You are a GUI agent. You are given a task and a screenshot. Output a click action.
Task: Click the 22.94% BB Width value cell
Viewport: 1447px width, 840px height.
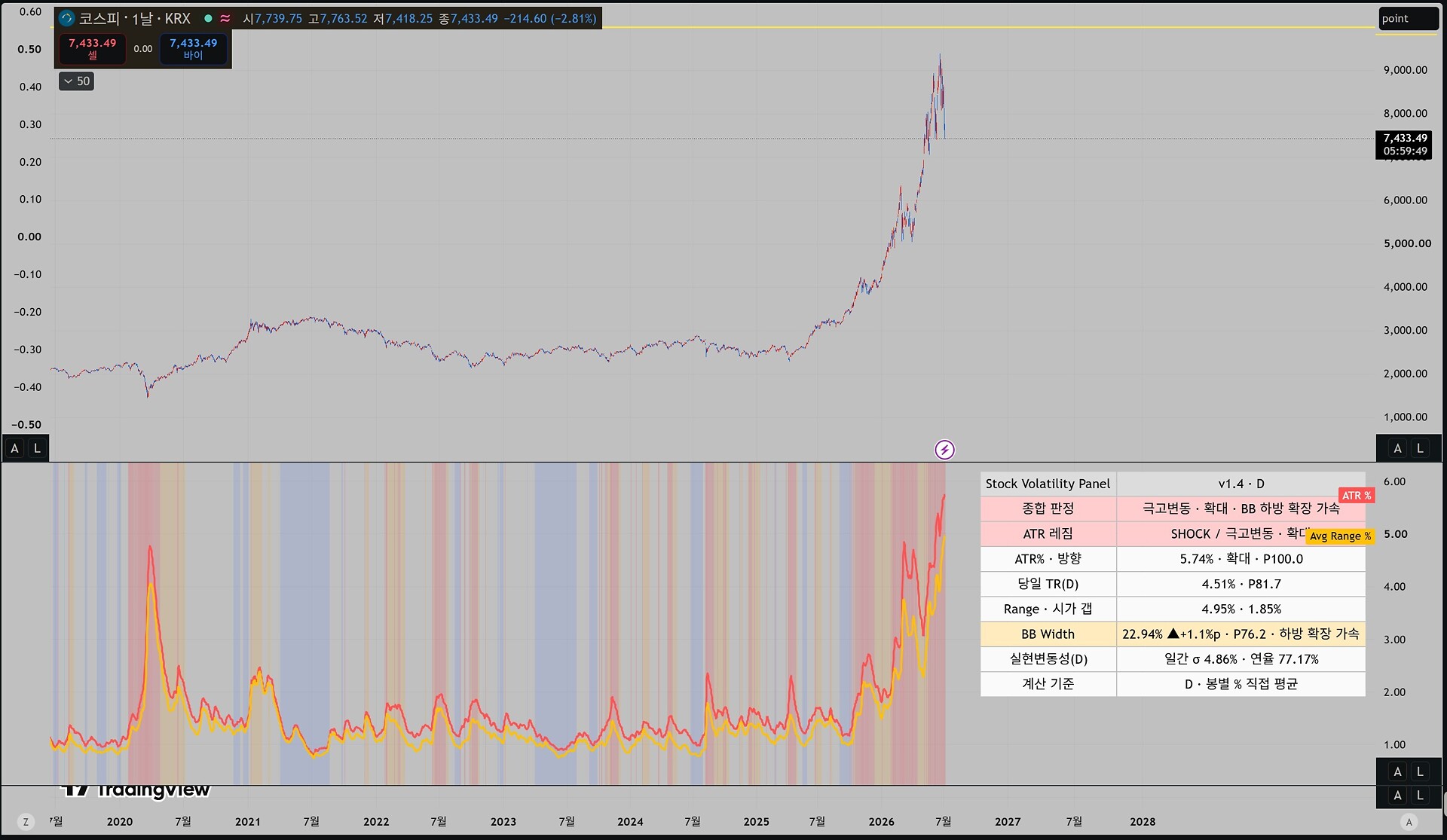[1241, 634]
